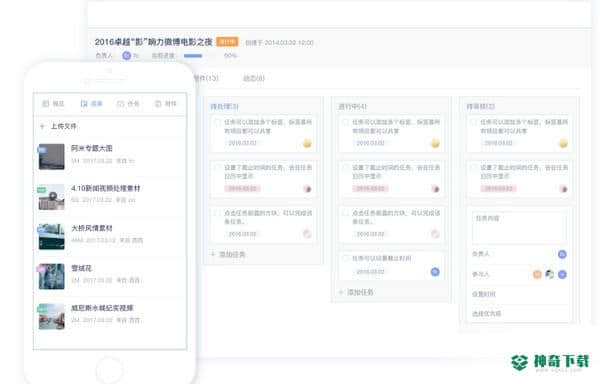
Task: Click plus icon before 添加任务 in 进行中 column
Action: 341,293
